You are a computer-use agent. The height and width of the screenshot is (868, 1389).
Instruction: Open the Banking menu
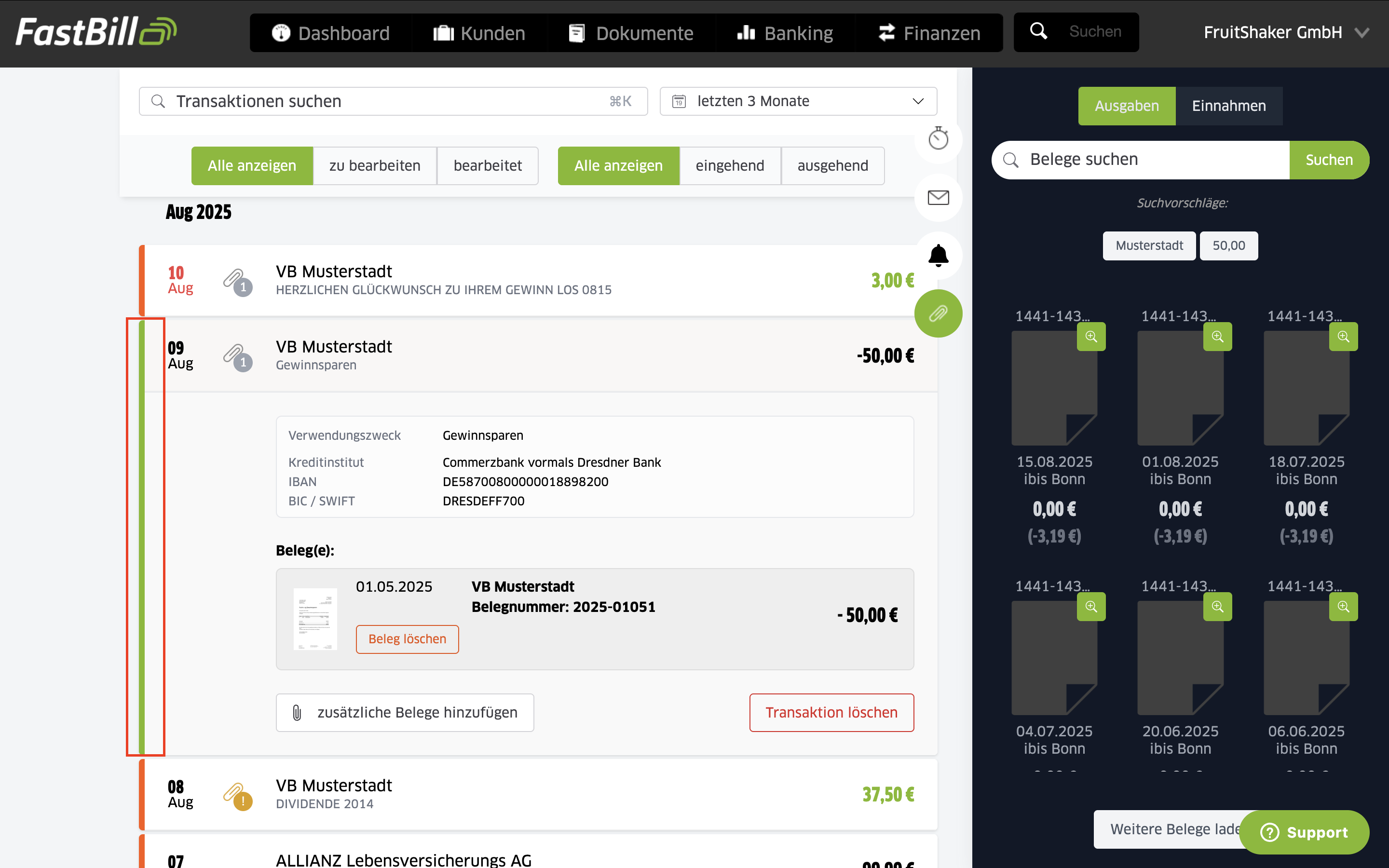click(x=785, y=33)
